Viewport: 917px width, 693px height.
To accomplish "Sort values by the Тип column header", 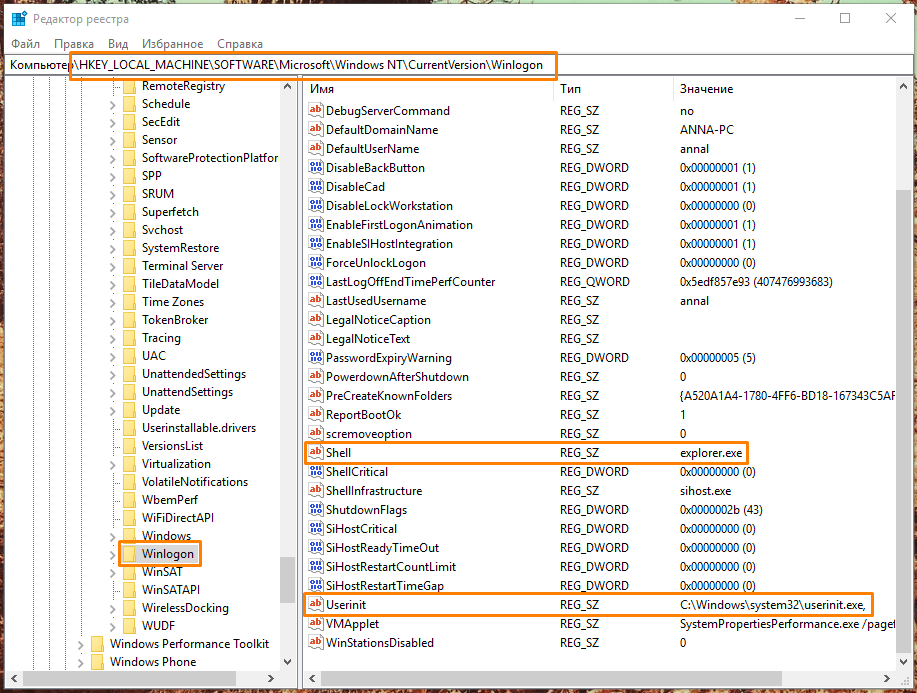I will pyautogui.click(x=613, y=89).
